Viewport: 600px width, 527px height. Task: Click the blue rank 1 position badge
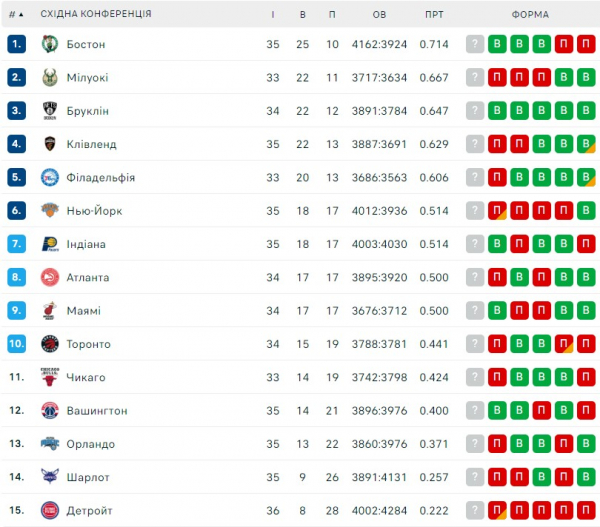[16, 44]
